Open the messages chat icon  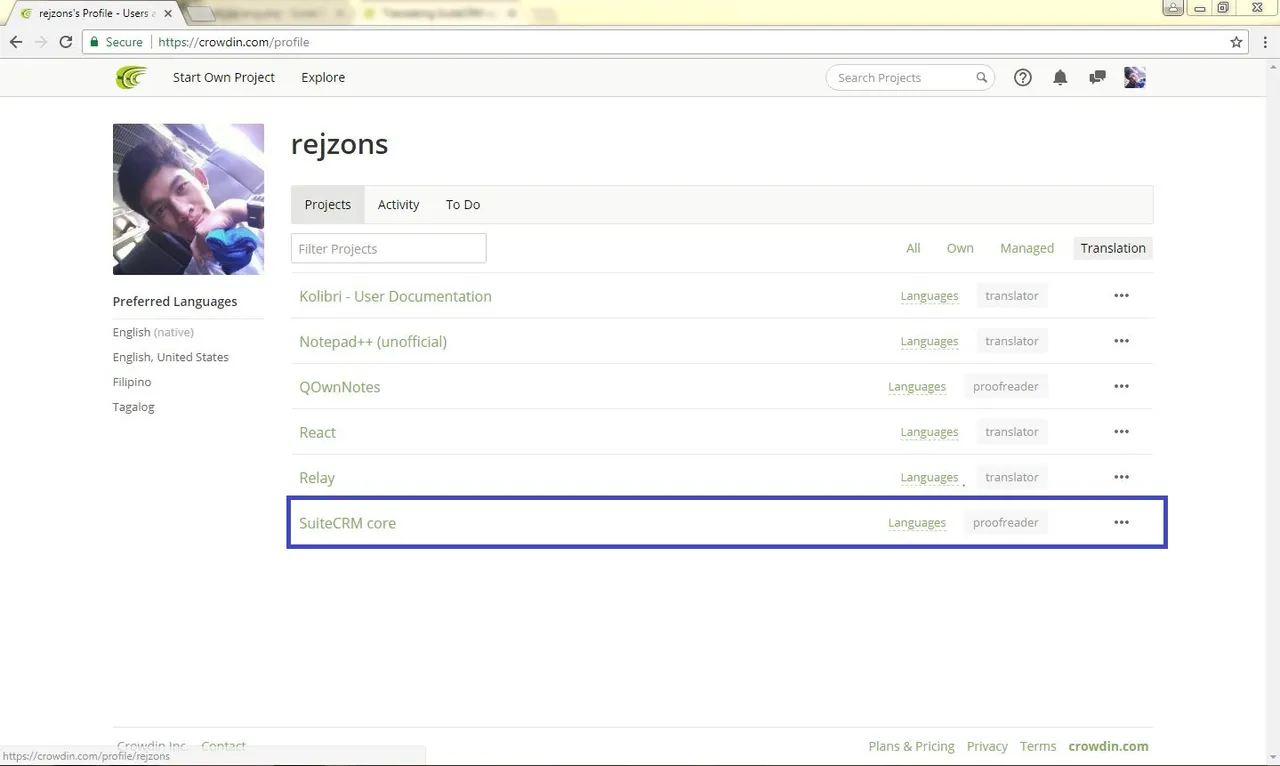(x=1097, y=77)
